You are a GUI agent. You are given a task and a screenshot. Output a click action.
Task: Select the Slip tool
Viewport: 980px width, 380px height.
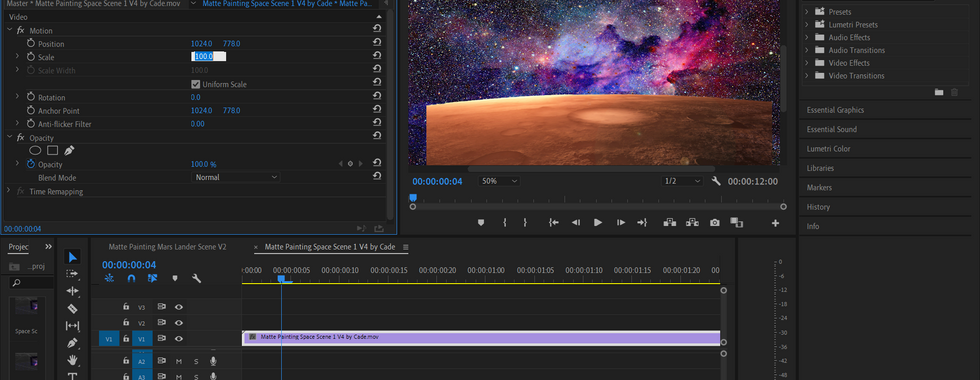(72, 326)
